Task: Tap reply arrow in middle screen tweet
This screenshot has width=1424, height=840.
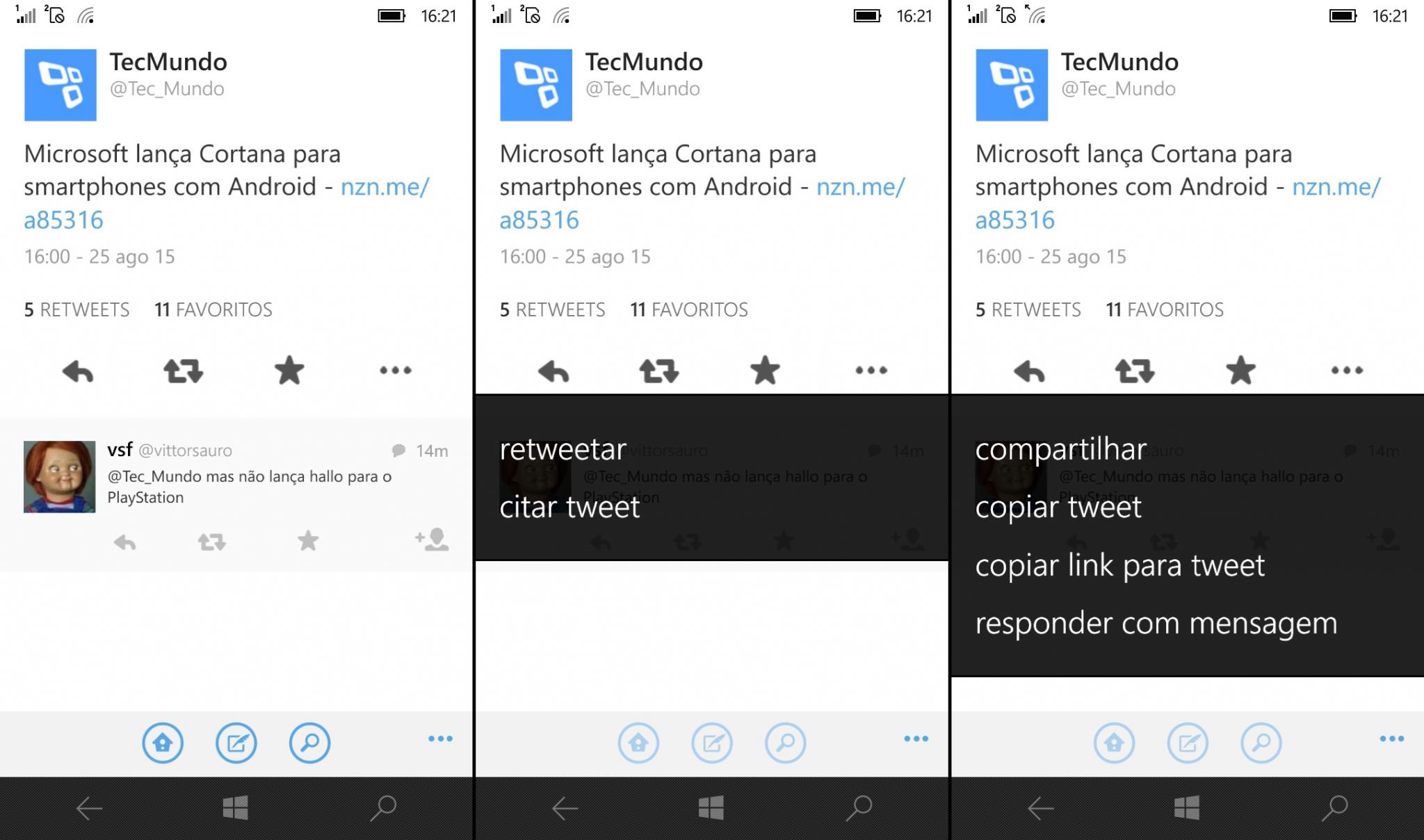Action: click(553, 371)
